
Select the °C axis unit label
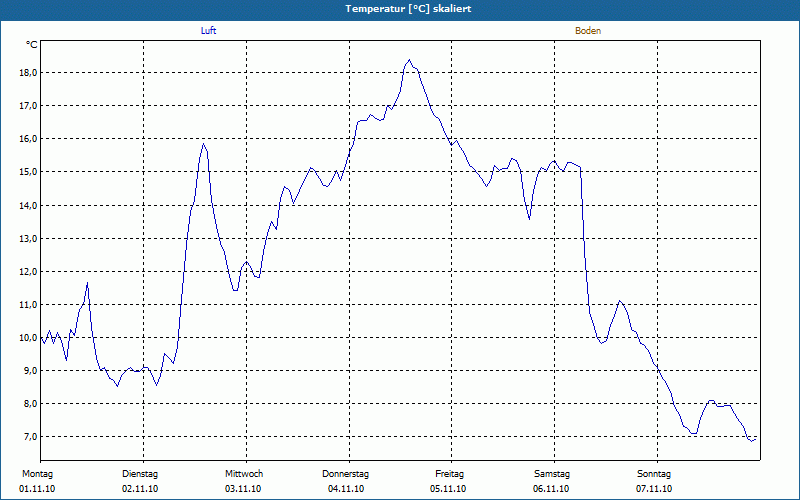(x=32, y=45)
